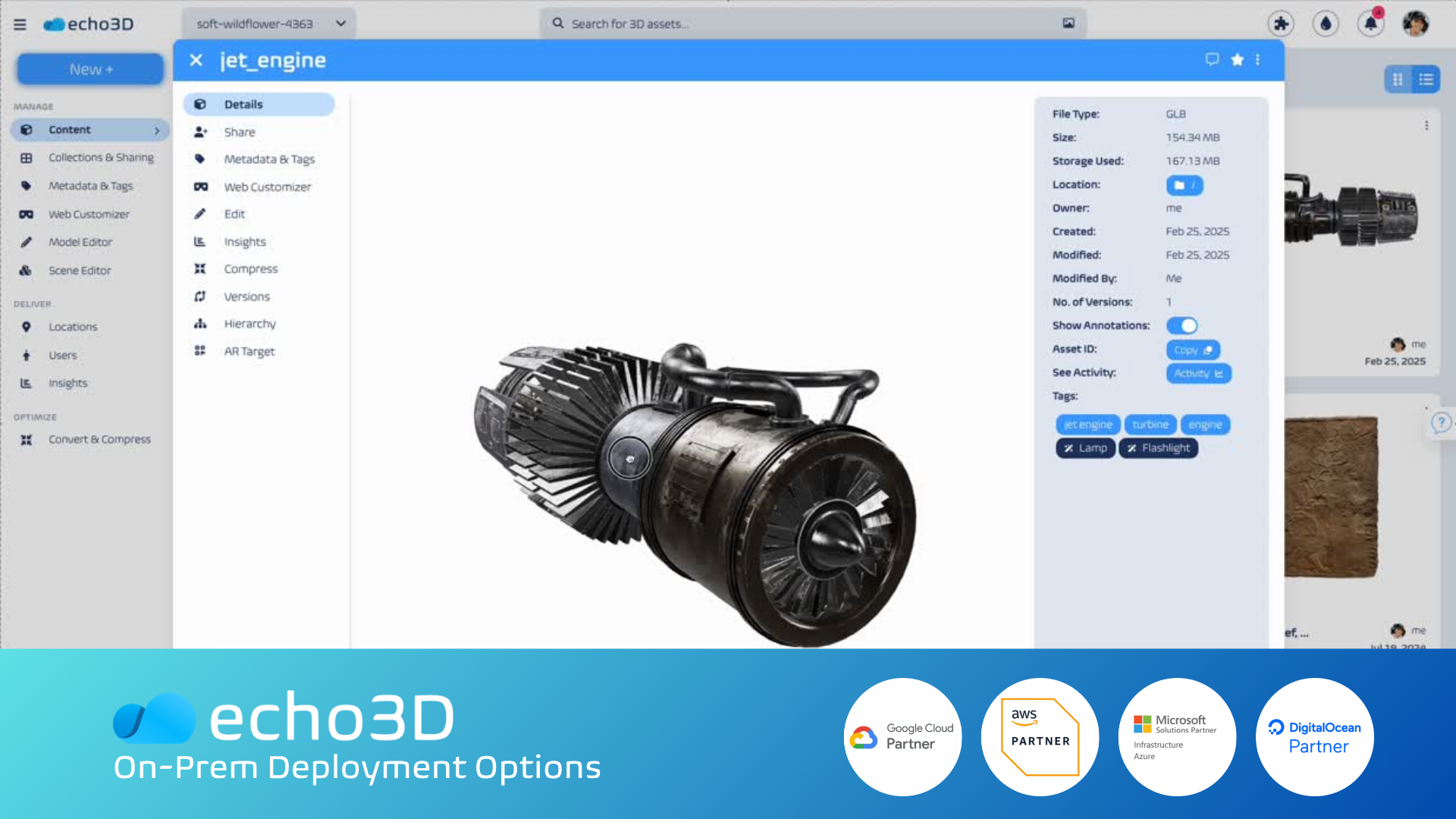Click the comment bubble icon in the header
The width and height of the screenshot is (1456, 819).
(x=1212, y=59)
